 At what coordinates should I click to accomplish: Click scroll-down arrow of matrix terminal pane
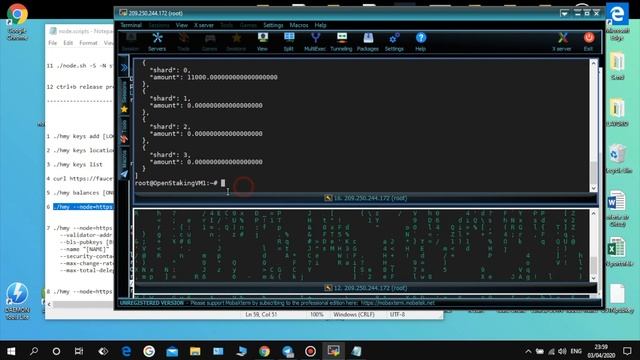click(594, 278)
